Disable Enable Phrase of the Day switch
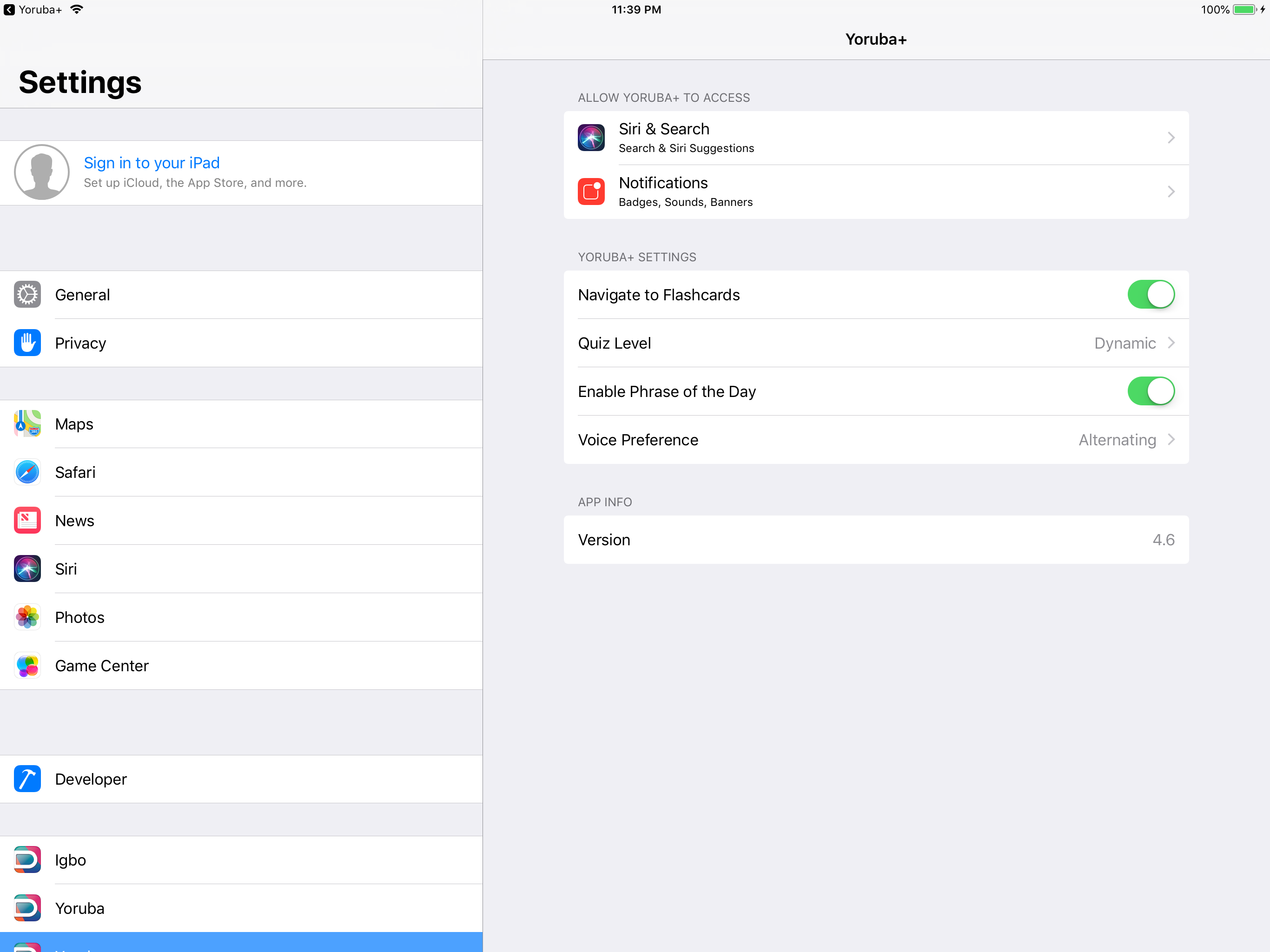Screen dimensions: 1270x952 (1151, 391)
